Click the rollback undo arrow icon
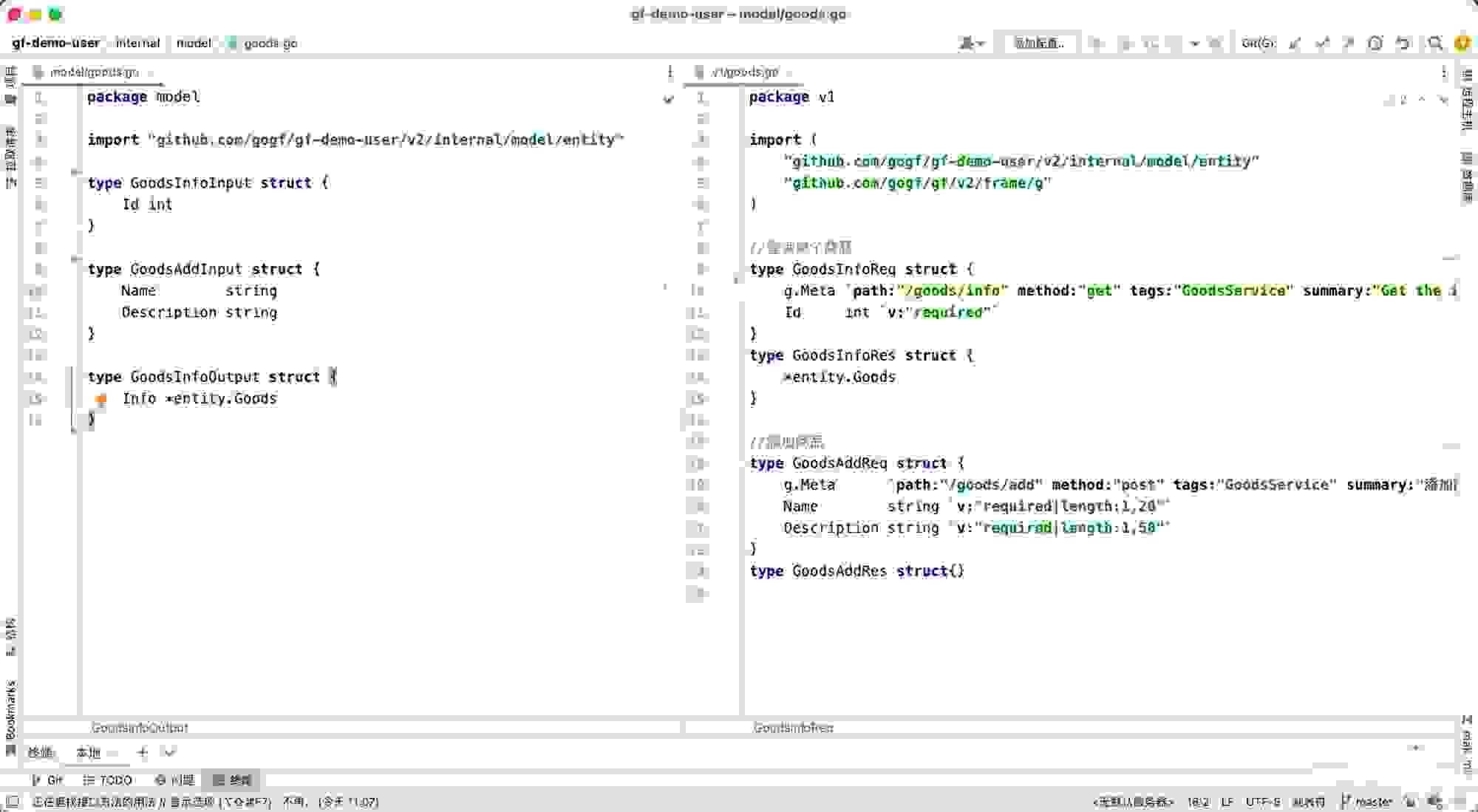 point(1403,44)
